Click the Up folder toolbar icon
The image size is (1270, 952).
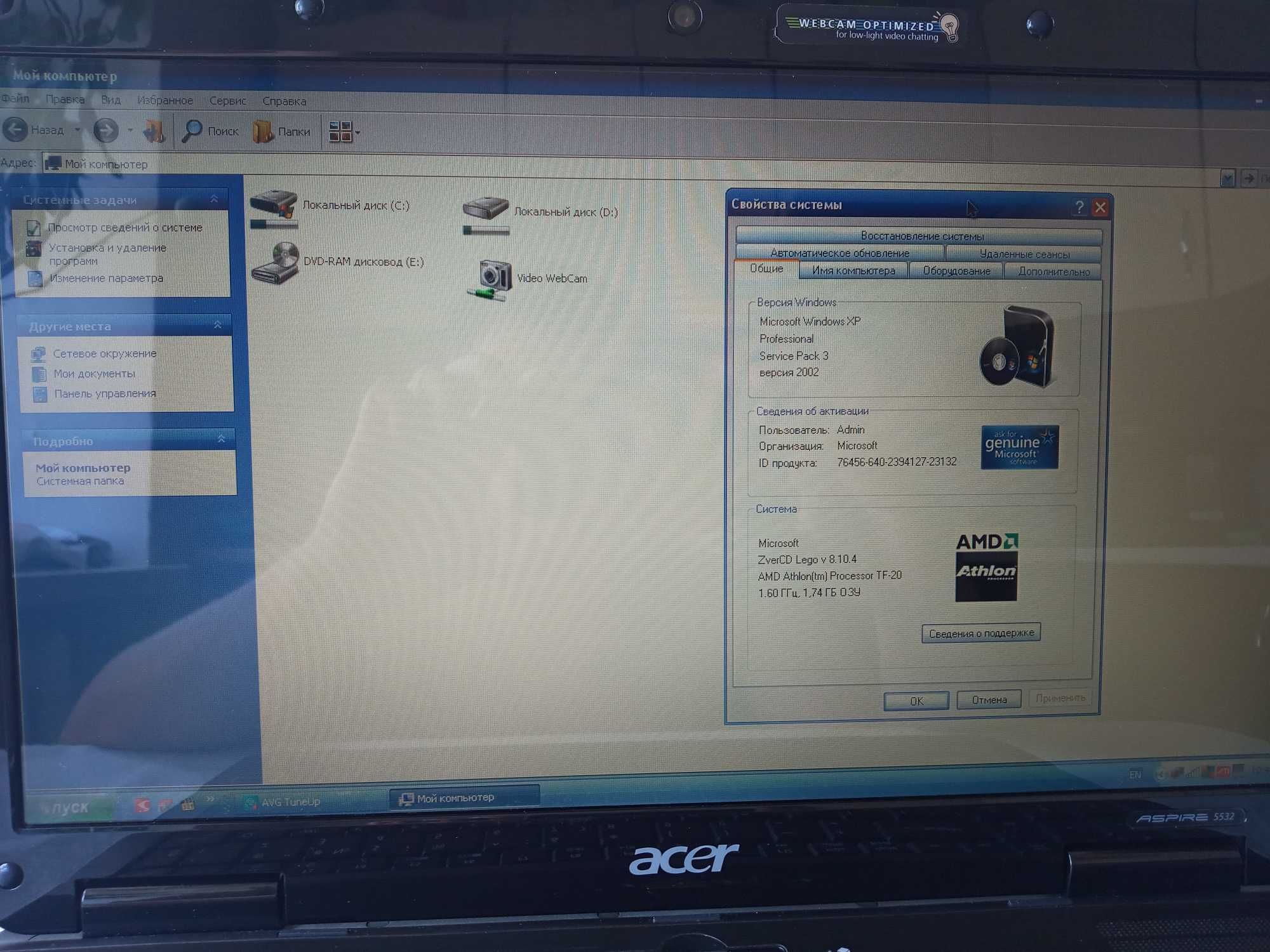[x=154, y=131]
